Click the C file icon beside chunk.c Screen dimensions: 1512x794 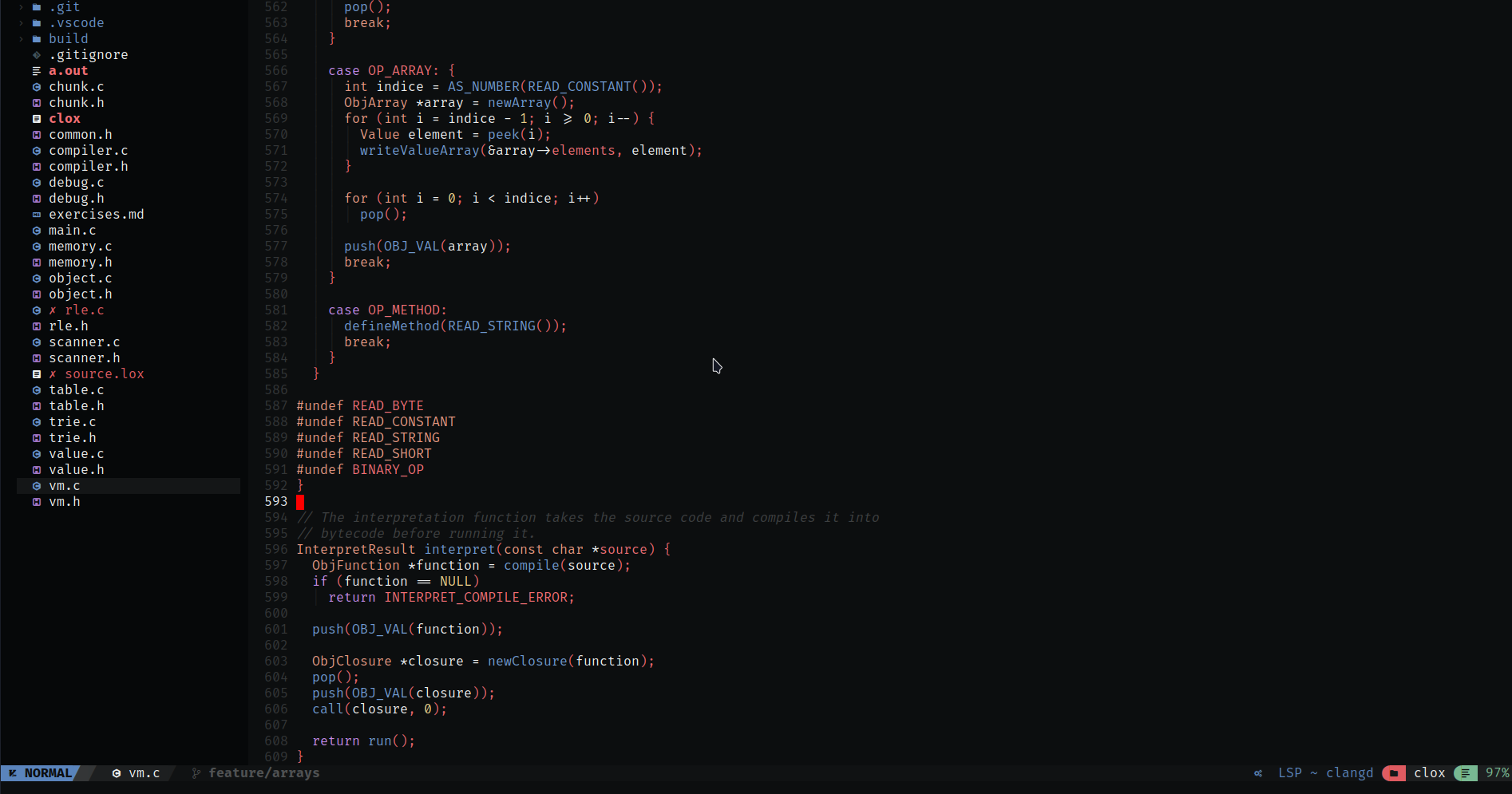[37, 87]
